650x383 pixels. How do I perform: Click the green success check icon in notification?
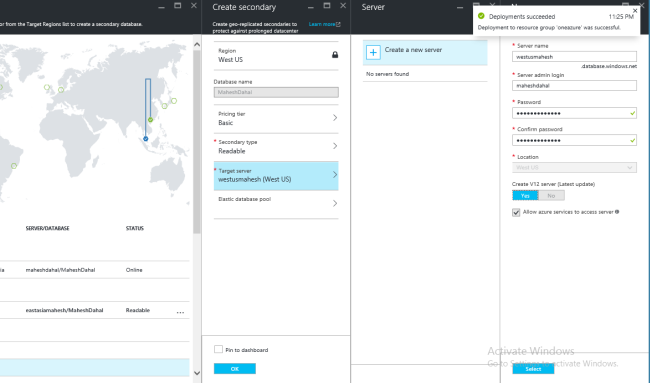481,16
